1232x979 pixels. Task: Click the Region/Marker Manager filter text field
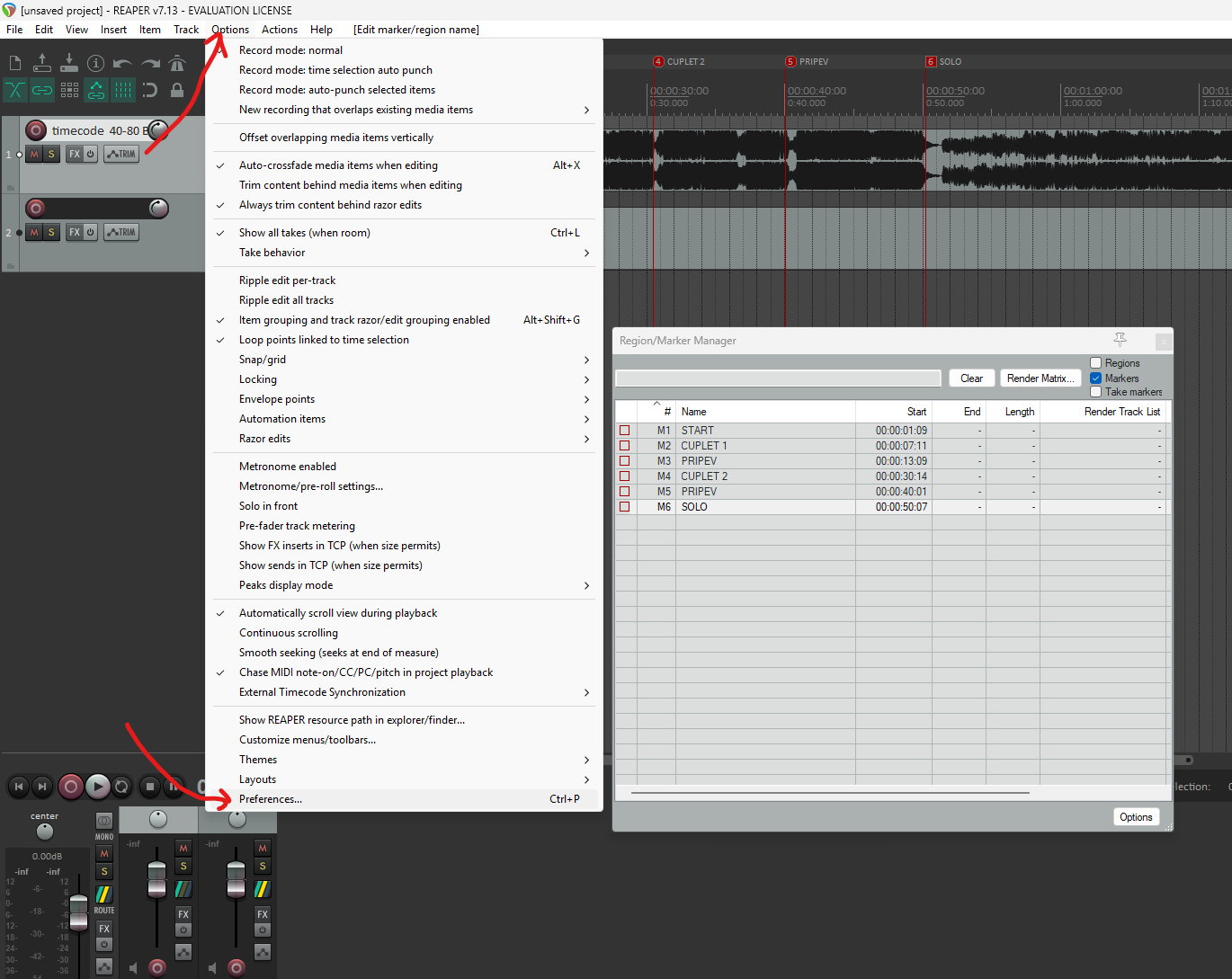[x=778, y=378]
